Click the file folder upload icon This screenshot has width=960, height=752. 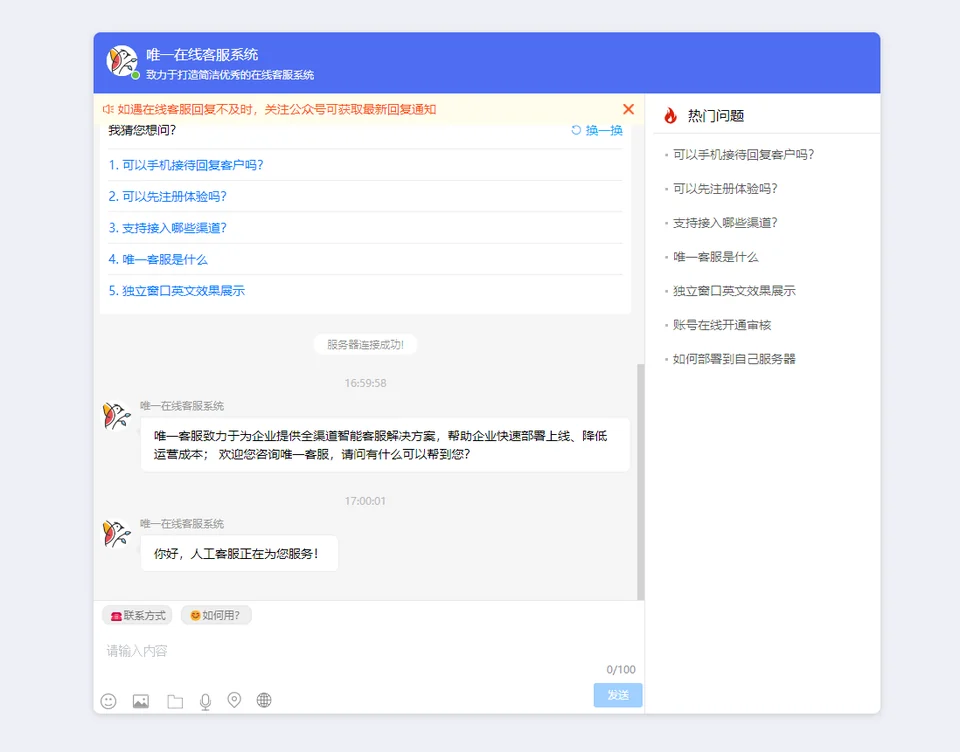pos(175,701)
